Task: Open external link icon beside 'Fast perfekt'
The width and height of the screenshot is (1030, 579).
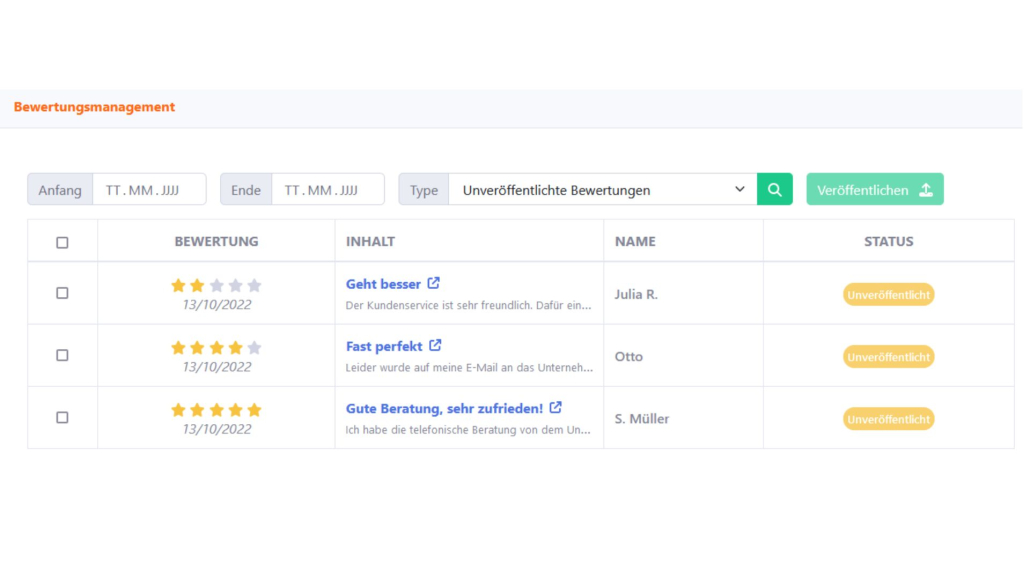Action: tap(435, 346)
